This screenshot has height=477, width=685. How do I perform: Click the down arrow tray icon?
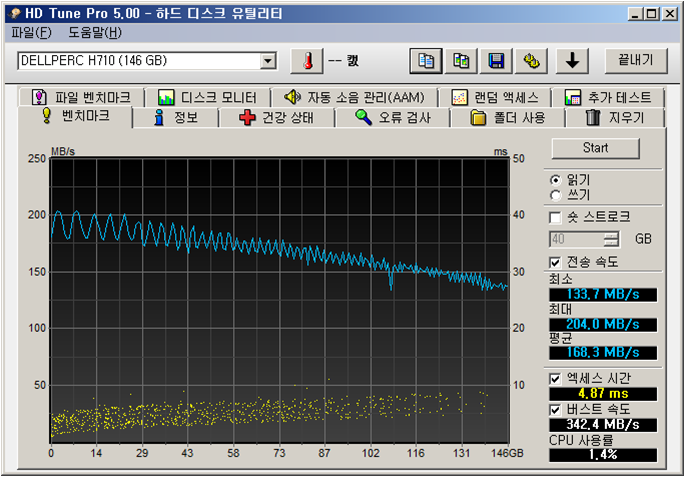click(x=572, y=61)
